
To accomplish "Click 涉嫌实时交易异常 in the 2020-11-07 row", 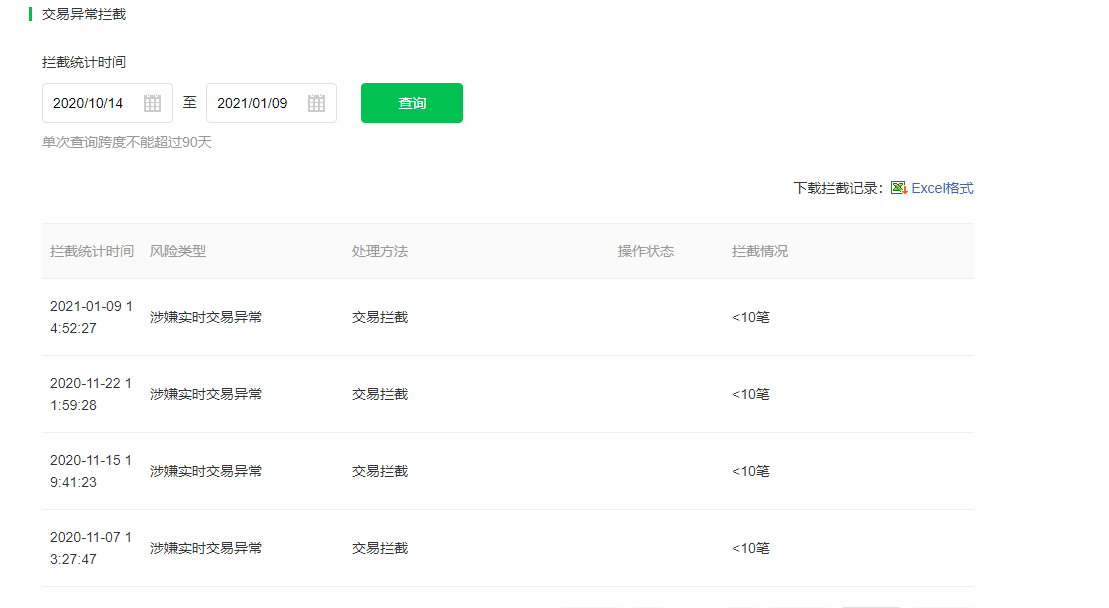I will tap(206, 549).
